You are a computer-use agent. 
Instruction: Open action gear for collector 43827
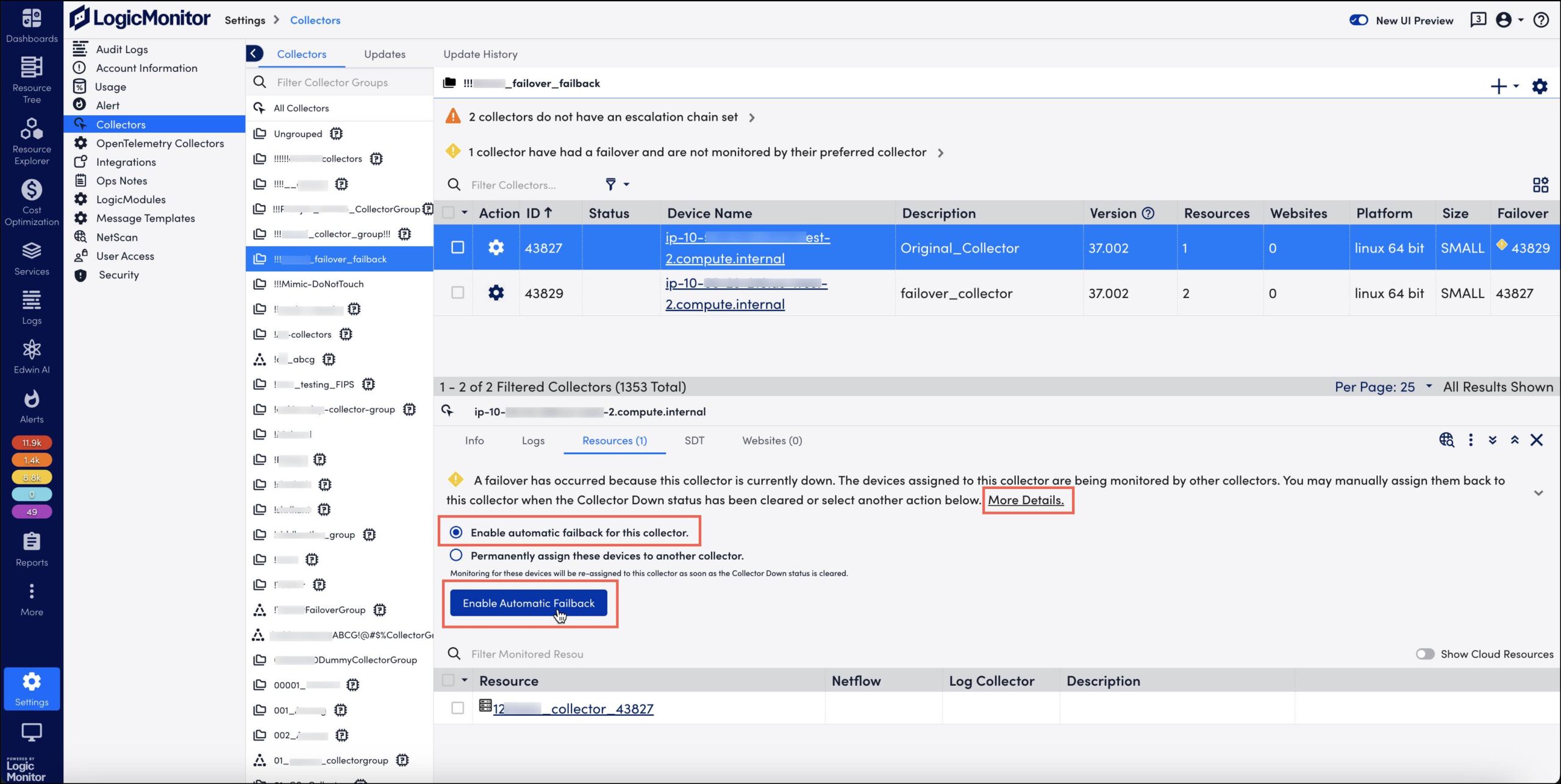(496, 248)
